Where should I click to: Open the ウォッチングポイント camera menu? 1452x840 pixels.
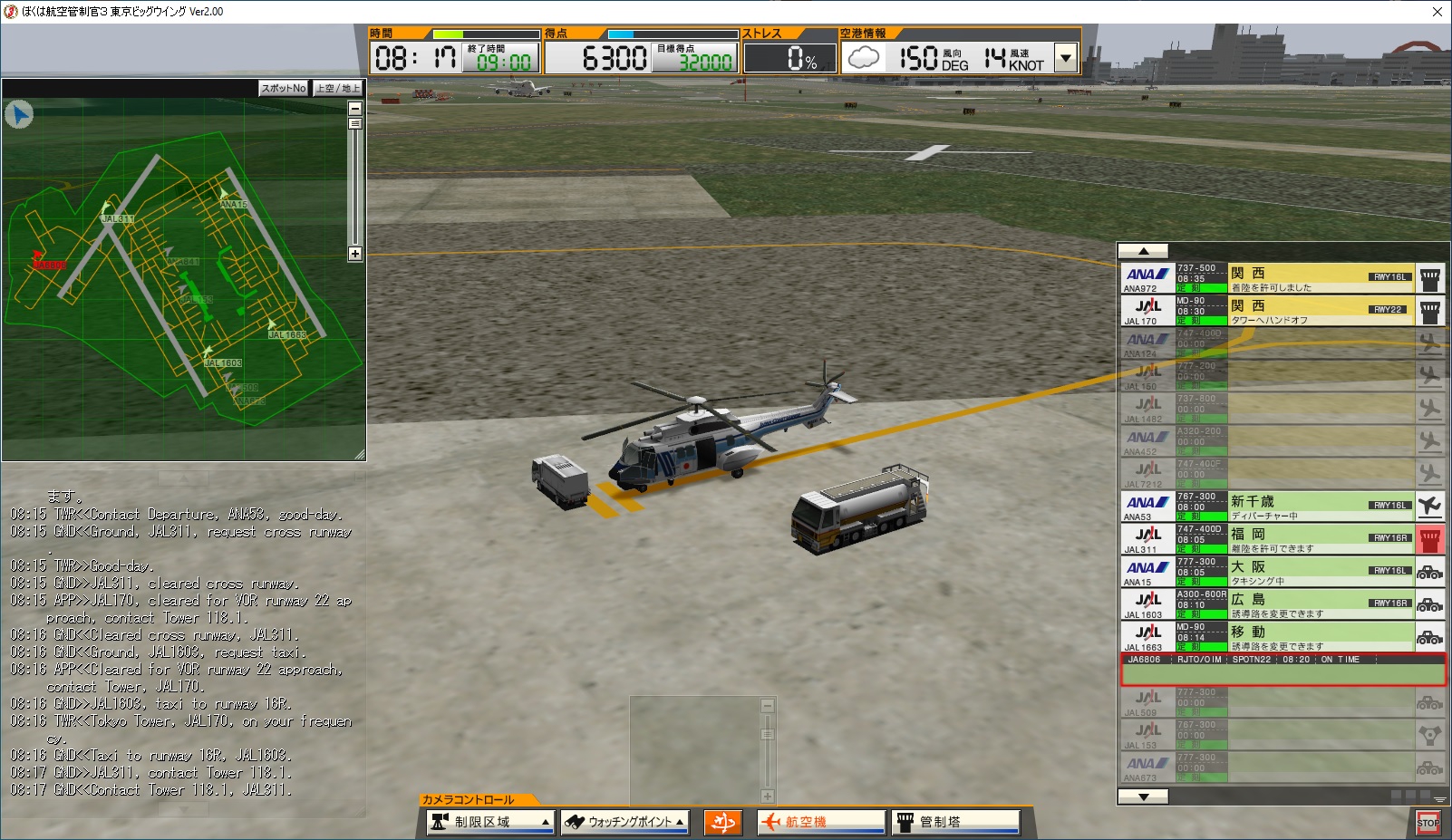coord(624,822)
